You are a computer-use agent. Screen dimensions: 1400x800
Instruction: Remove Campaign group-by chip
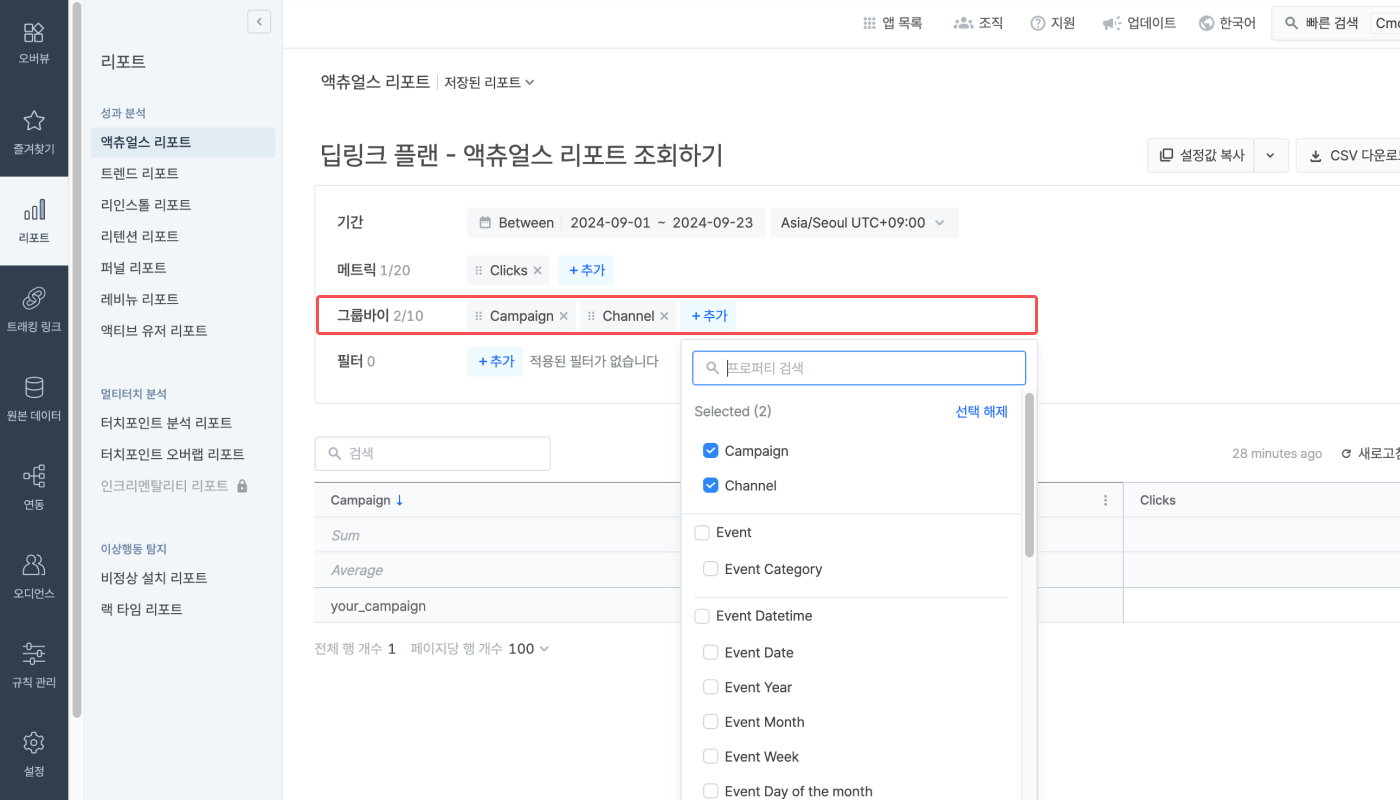(563, 316)
